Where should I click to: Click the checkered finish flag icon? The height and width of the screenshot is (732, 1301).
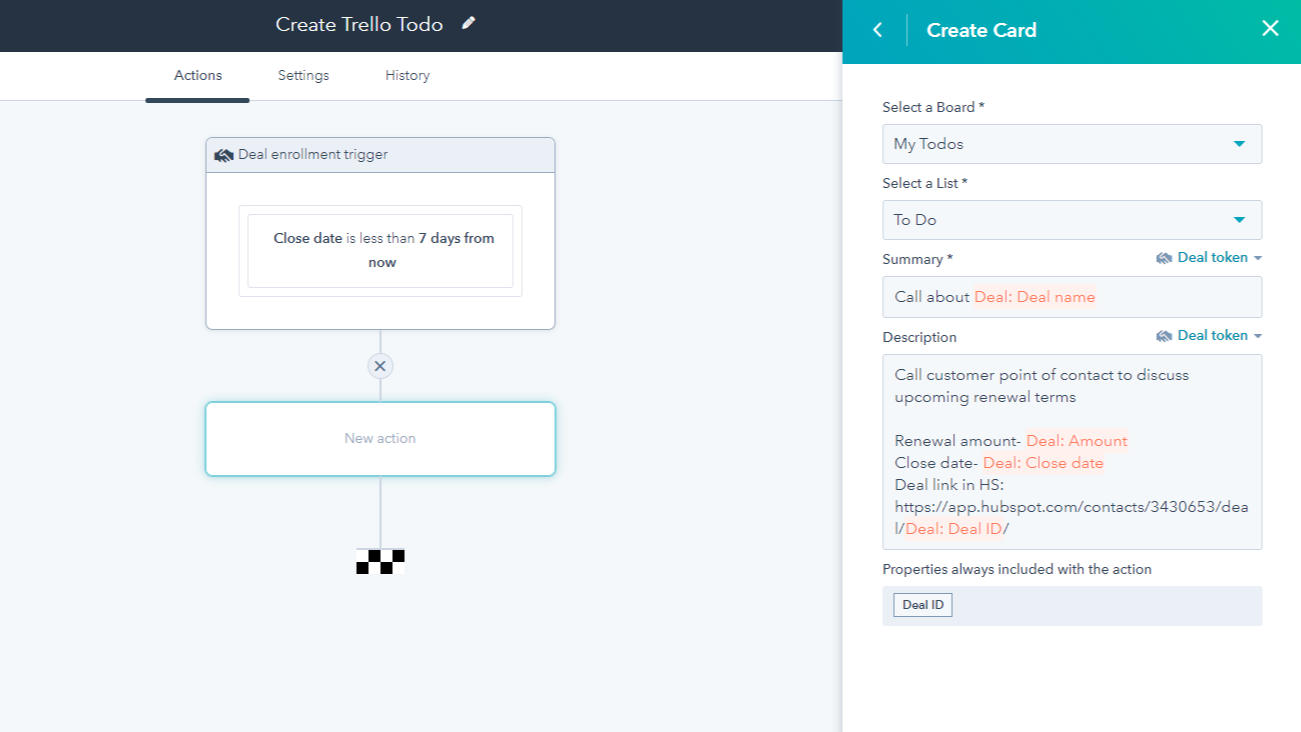click(x=380, y=562)
